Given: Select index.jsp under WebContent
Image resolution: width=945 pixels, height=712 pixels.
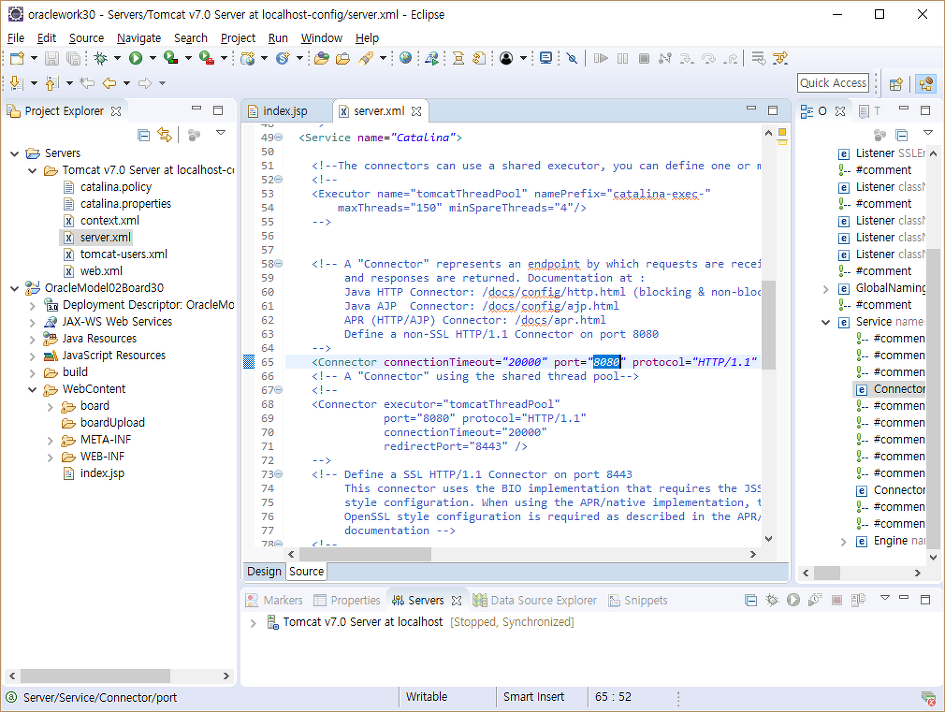Looking at the screenshot, I should tap(102, 473).
